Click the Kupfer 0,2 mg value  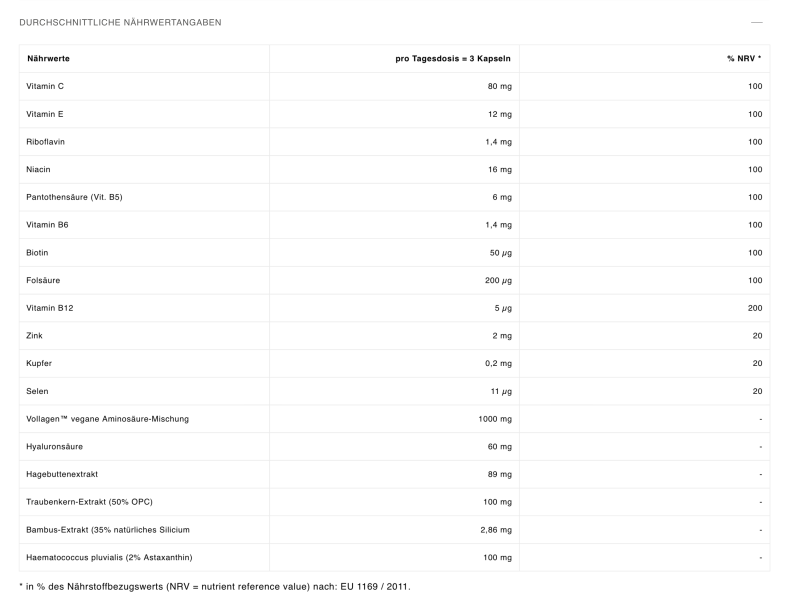[x=498, y=364]
